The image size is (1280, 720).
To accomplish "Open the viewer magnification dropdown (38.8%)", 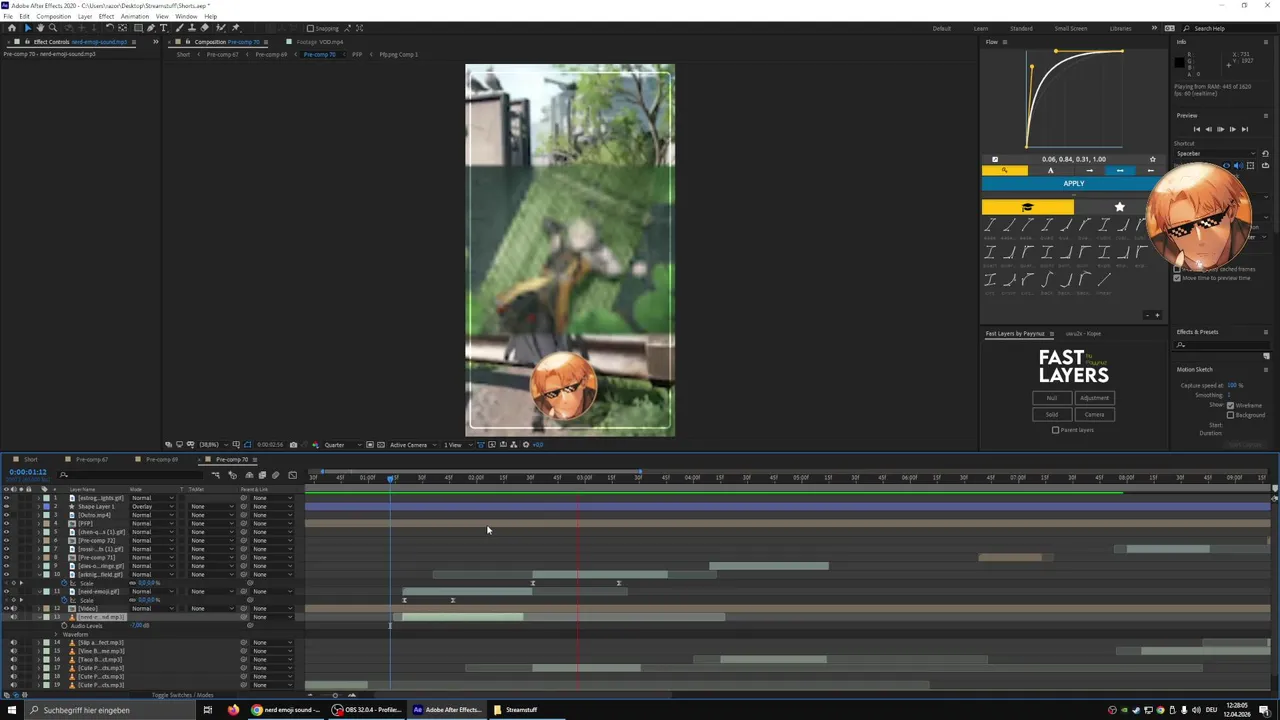I will tap(212, 444).
